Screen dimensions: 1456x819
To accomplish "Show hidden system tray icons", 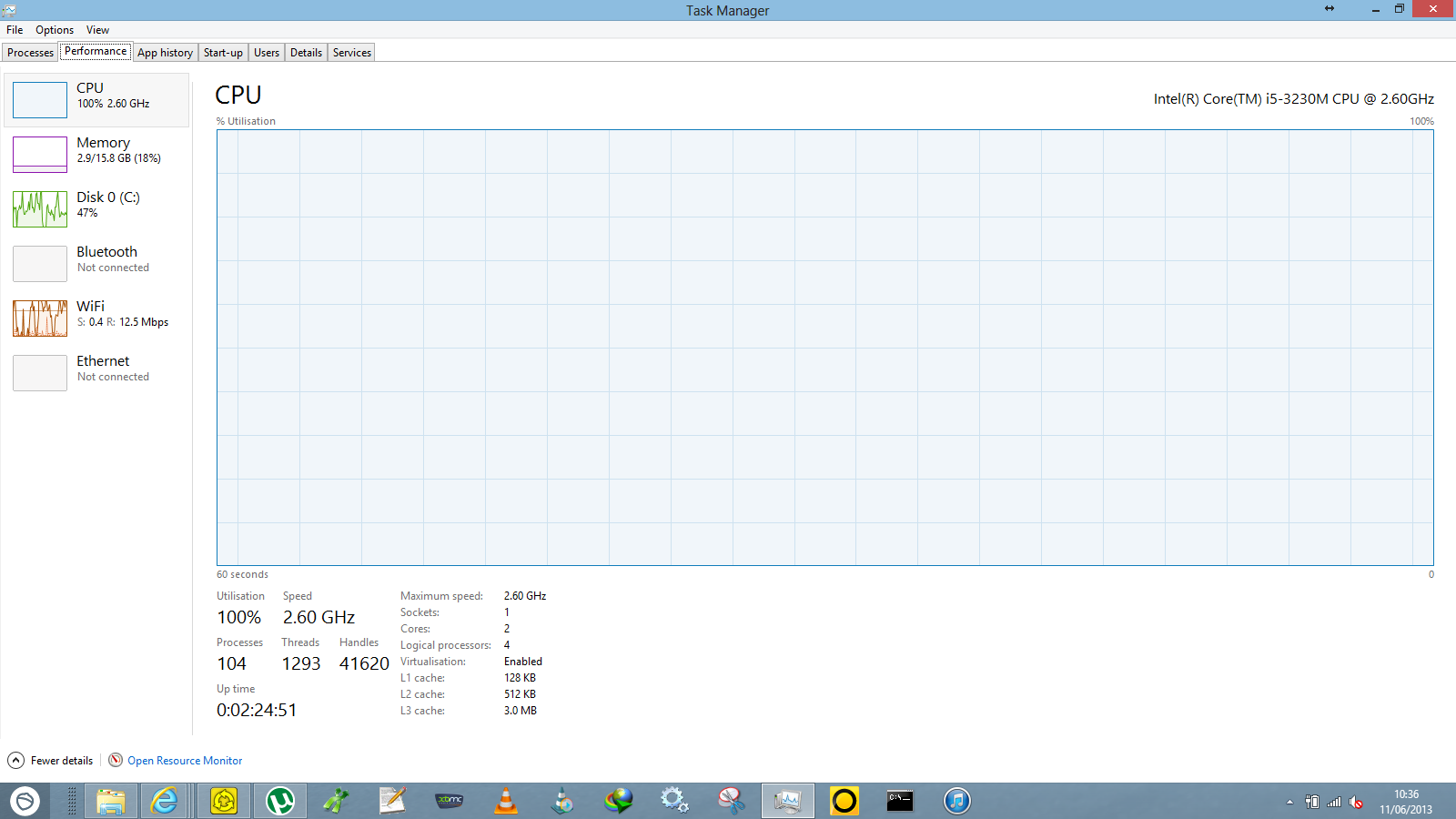I will [x=1289, y=802].
